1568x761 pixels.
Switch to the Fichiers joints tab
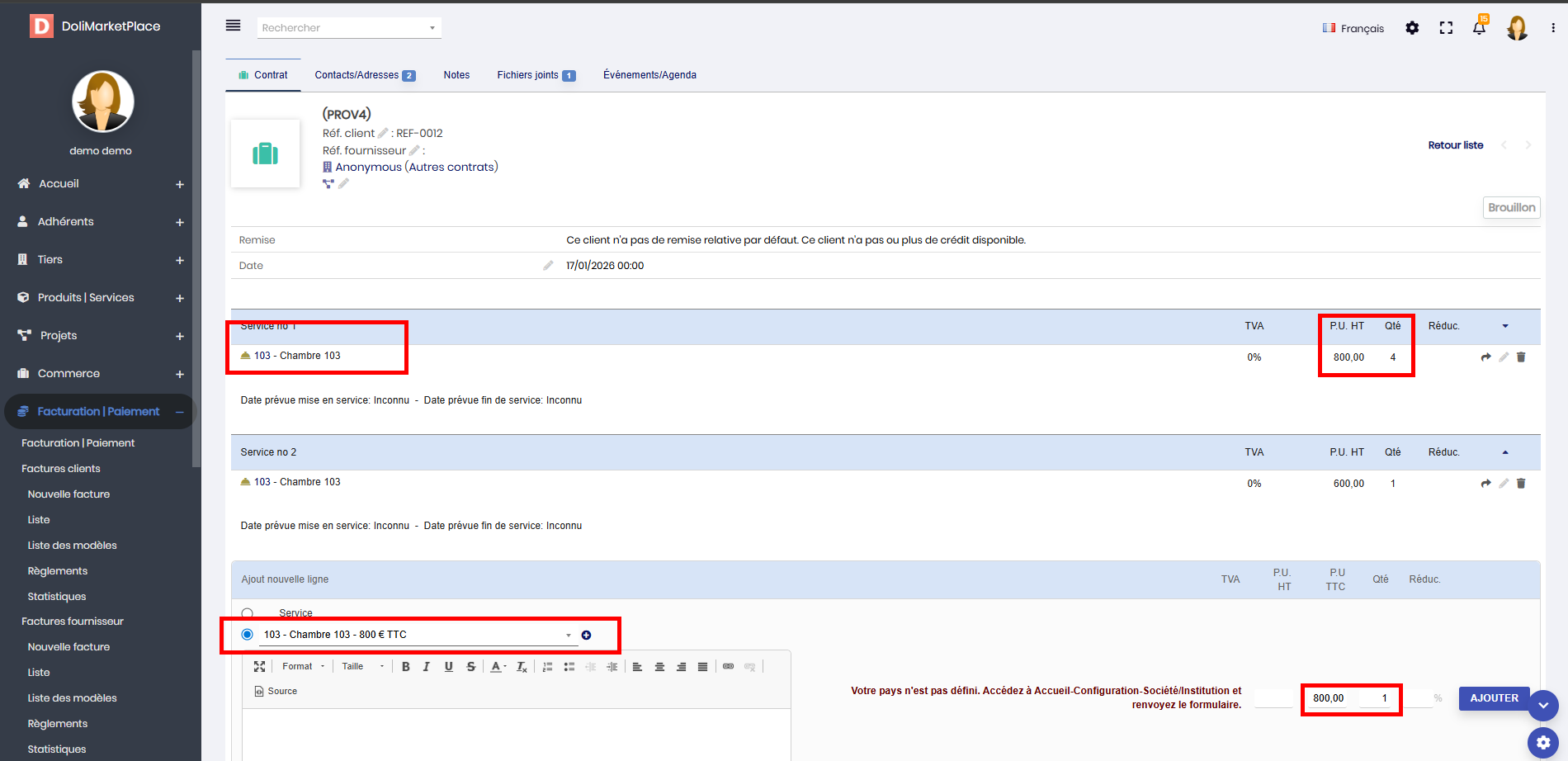(536, 75)
